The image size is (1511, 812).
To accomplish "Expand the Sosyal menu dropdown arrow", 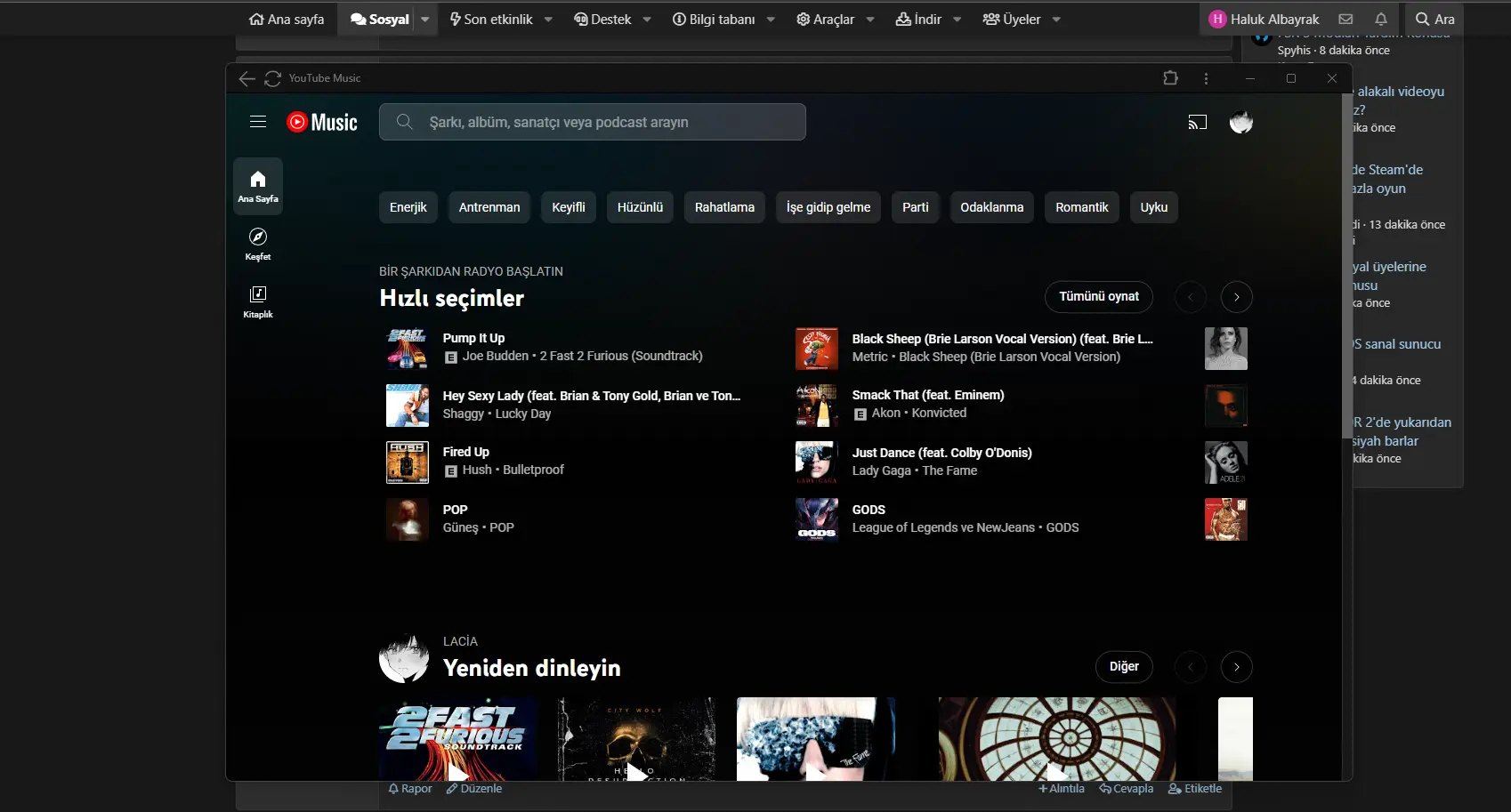I will click(425, 19).
